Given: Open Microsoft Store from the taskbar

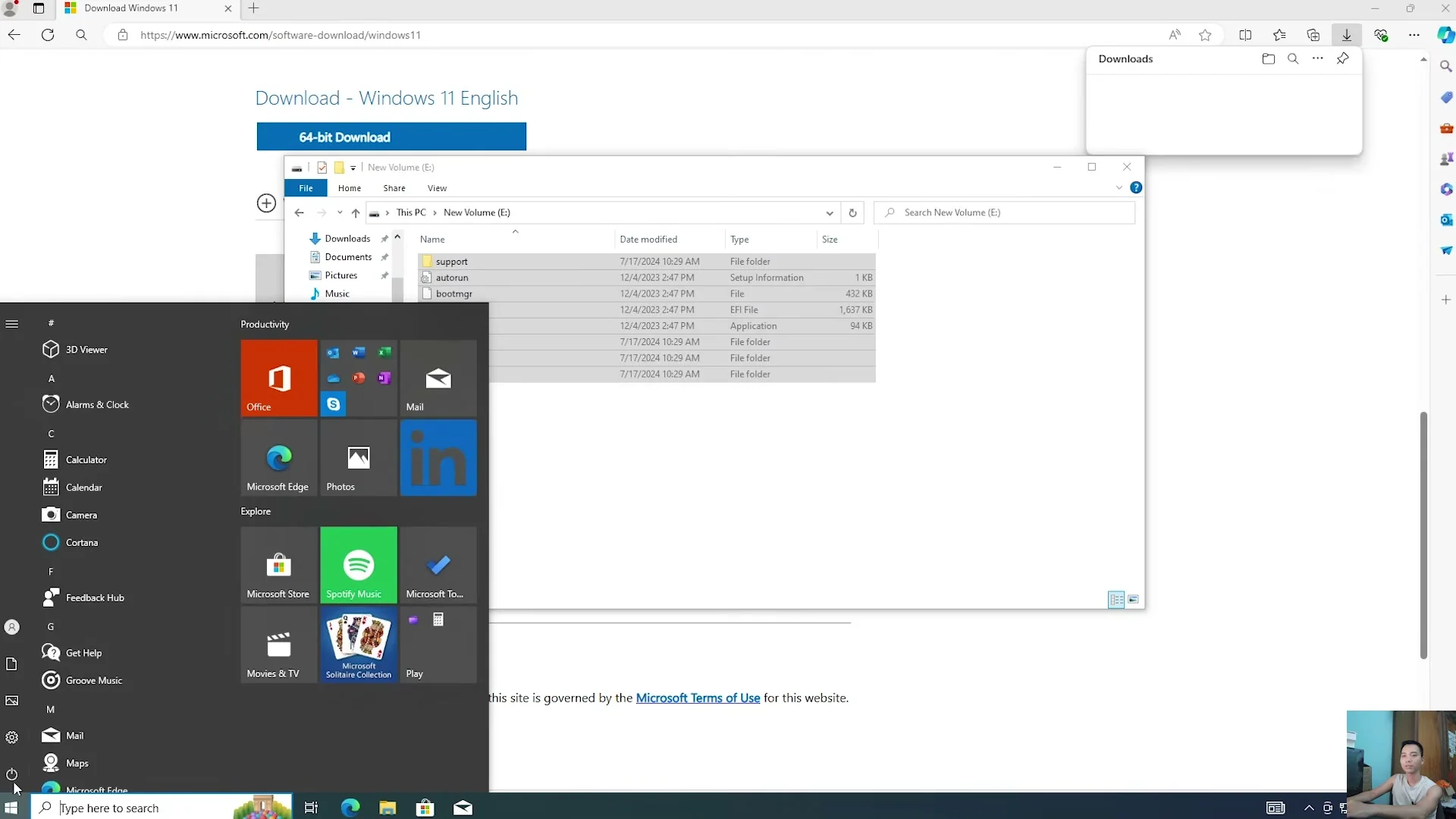Looking at the screenshot, I should 425,808.
